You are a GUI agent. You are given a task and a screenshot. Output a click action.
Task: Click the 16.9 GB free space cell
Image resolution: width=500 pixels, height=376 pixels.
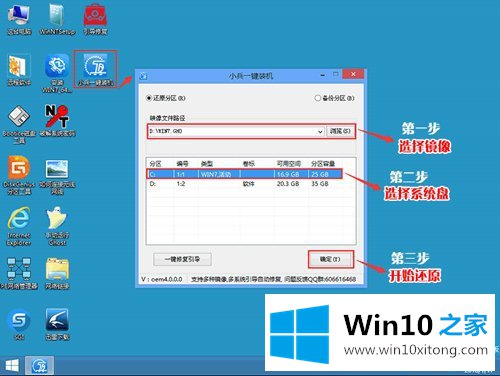click(x=288, y=174)
